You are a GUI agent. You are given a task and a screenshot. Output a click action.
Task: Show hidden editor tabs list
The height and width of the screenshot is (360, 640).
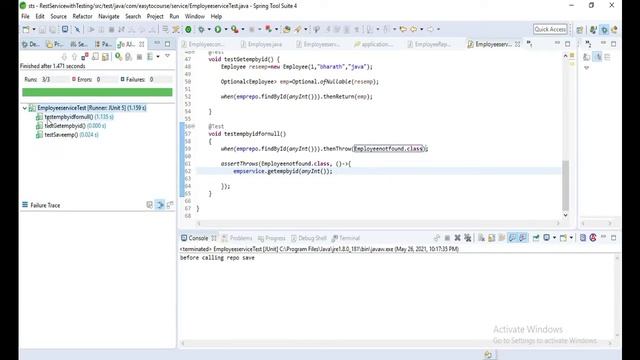coord(529,44)
